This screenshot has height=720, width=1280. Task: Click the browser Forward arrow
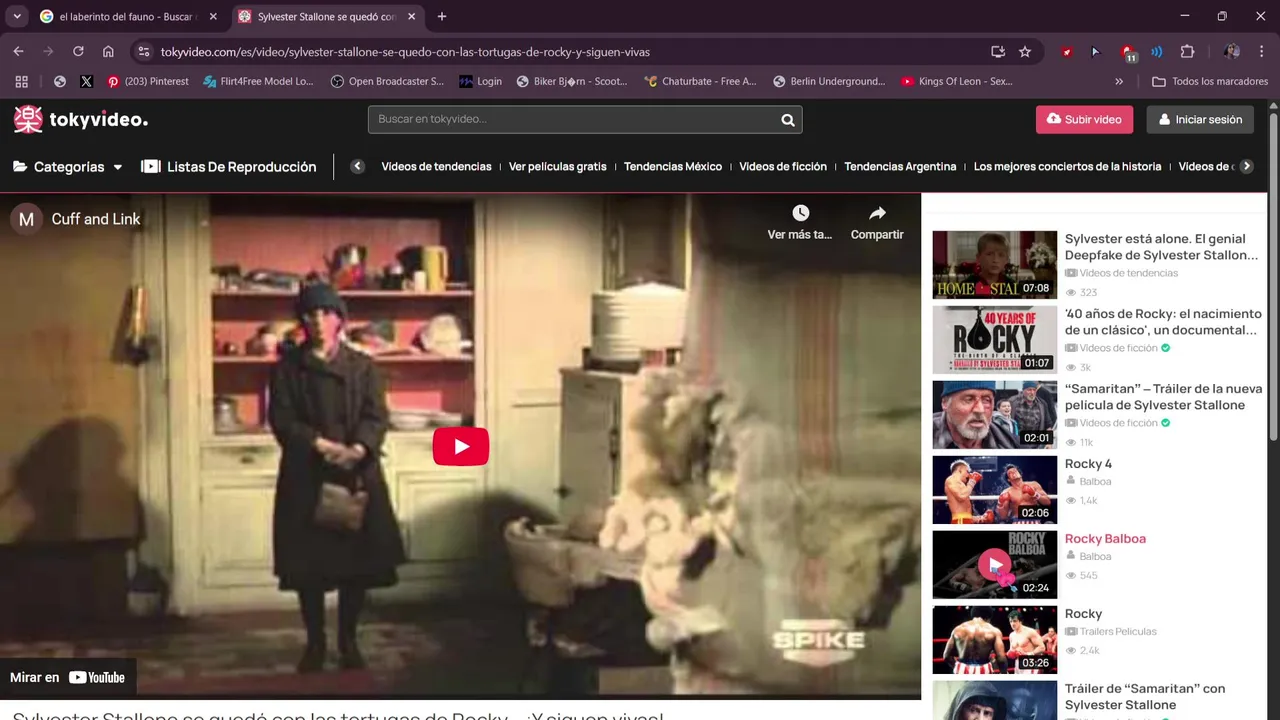point(48,52)
